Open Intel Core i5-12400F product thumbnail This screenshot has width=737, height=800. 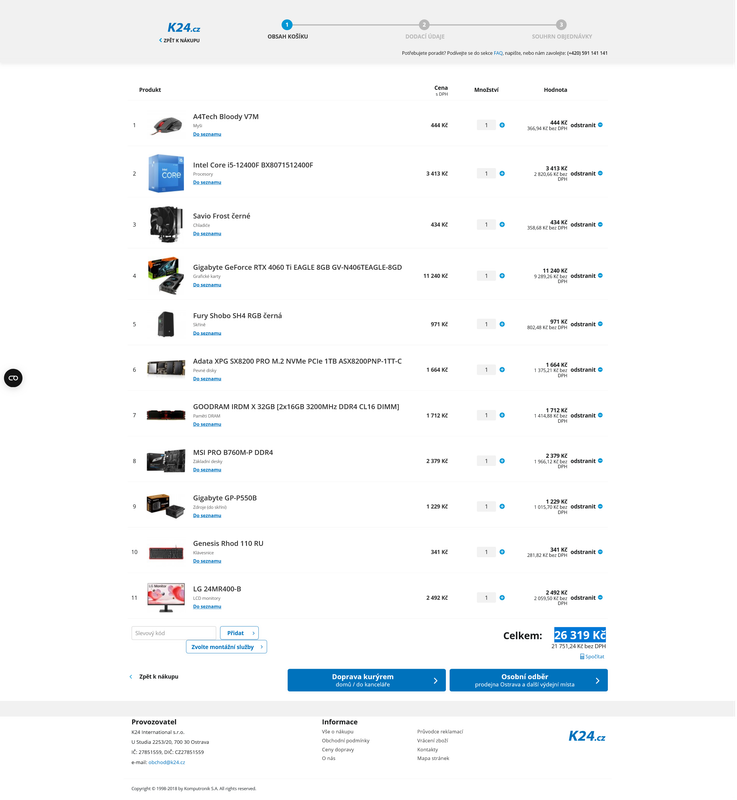click(167, 174)
